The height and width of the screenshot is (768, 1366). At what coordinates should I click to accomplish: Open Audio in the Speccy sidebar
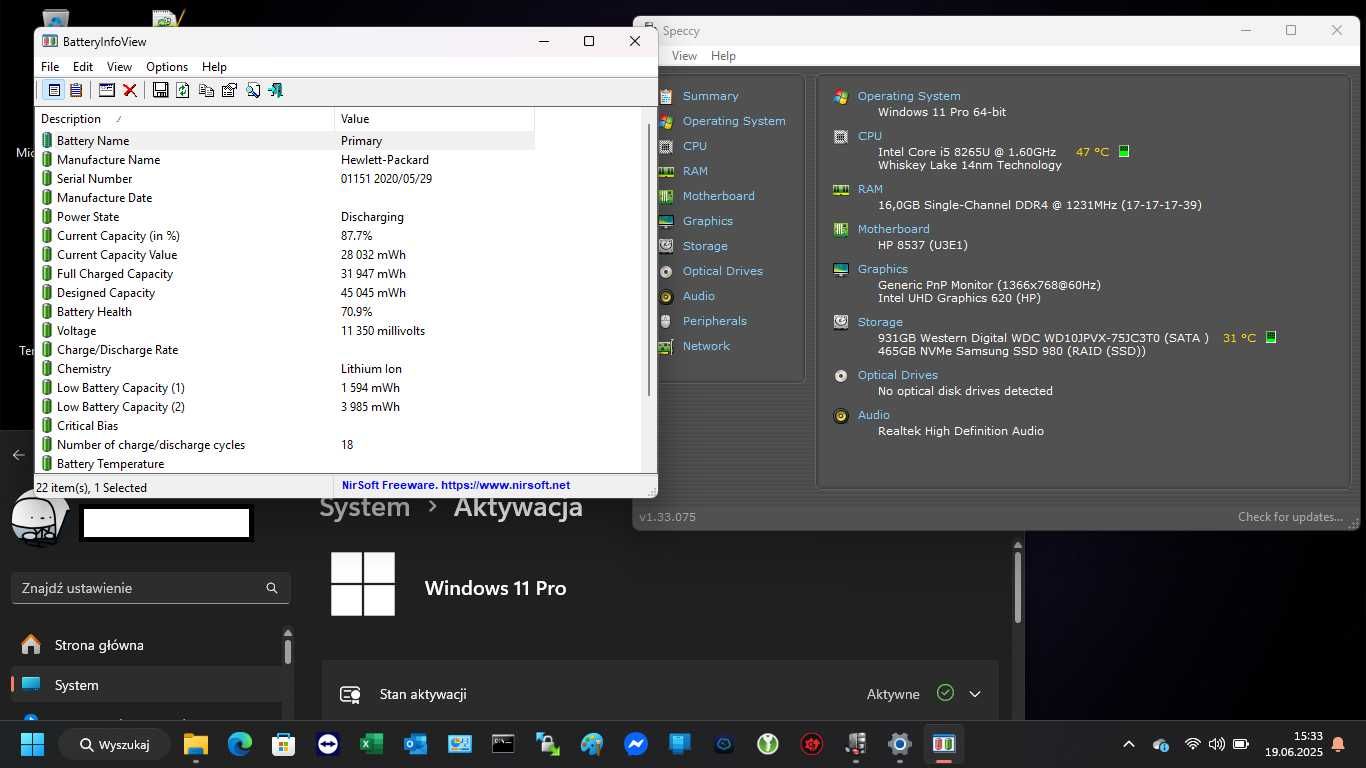(x=698, y=296)
